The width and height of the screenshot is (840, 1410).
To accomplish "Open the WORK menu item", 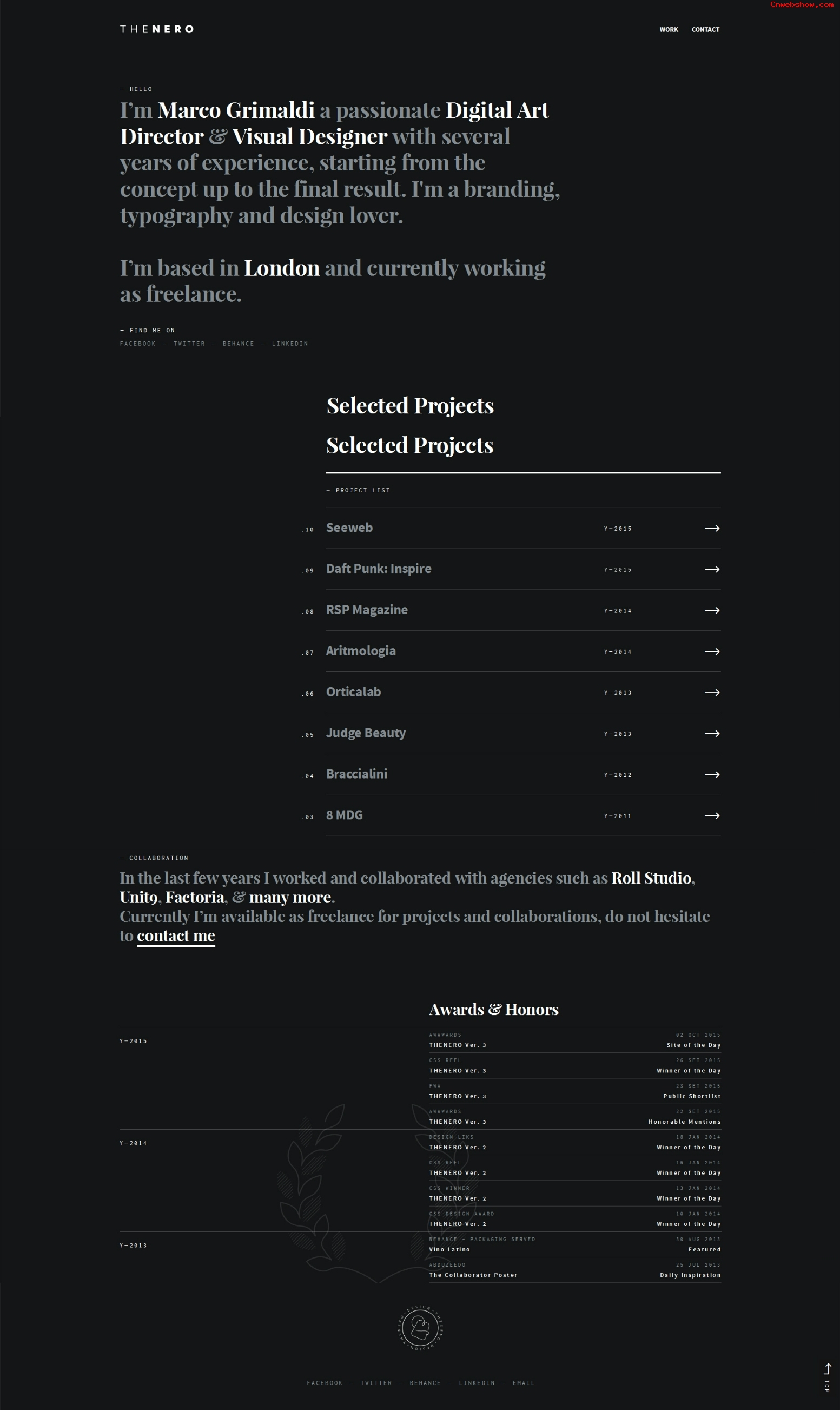I will point(669,29).
